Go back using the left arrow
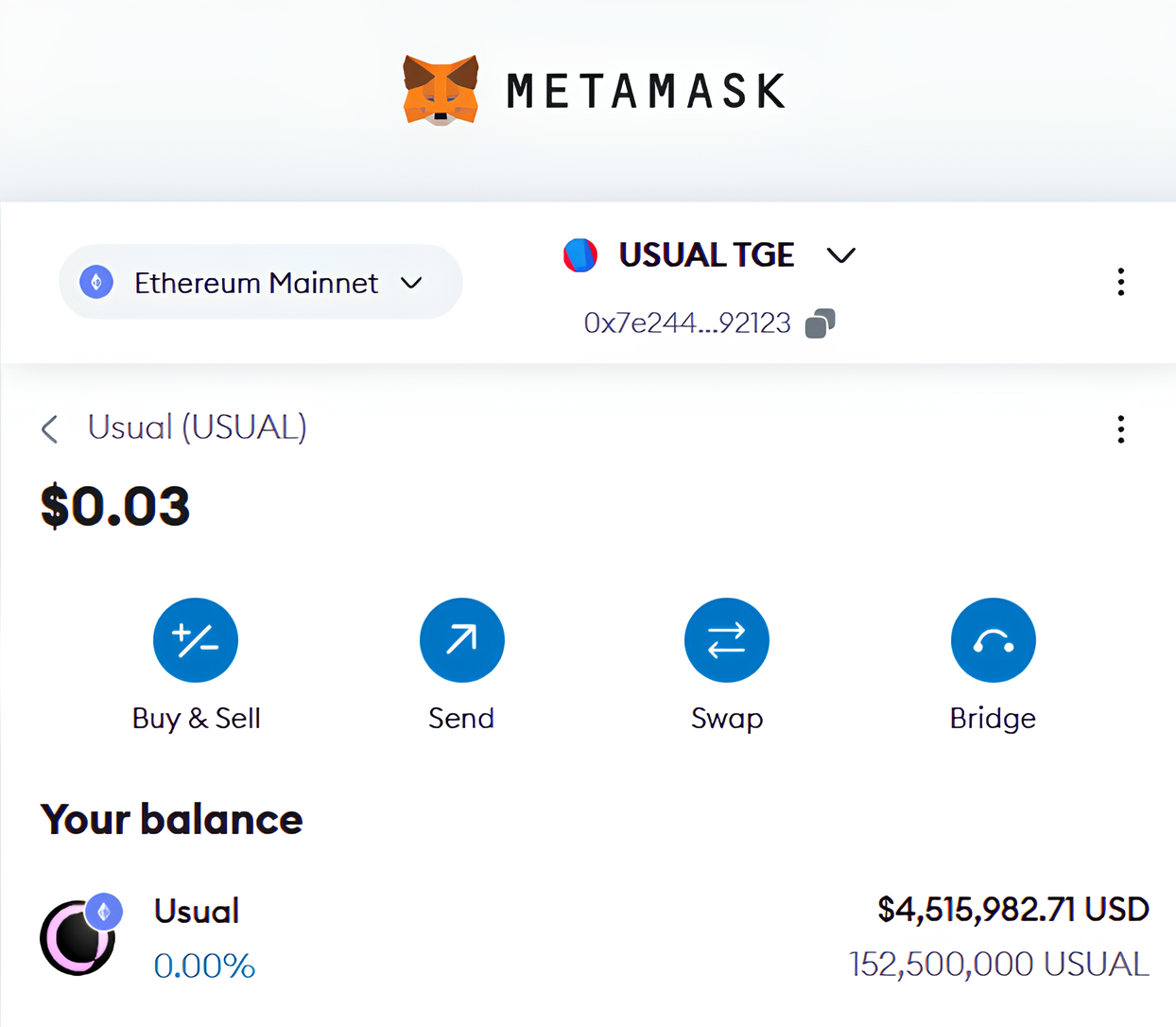This screenshot has height=1027, width=1176. [x=50, y=429]
